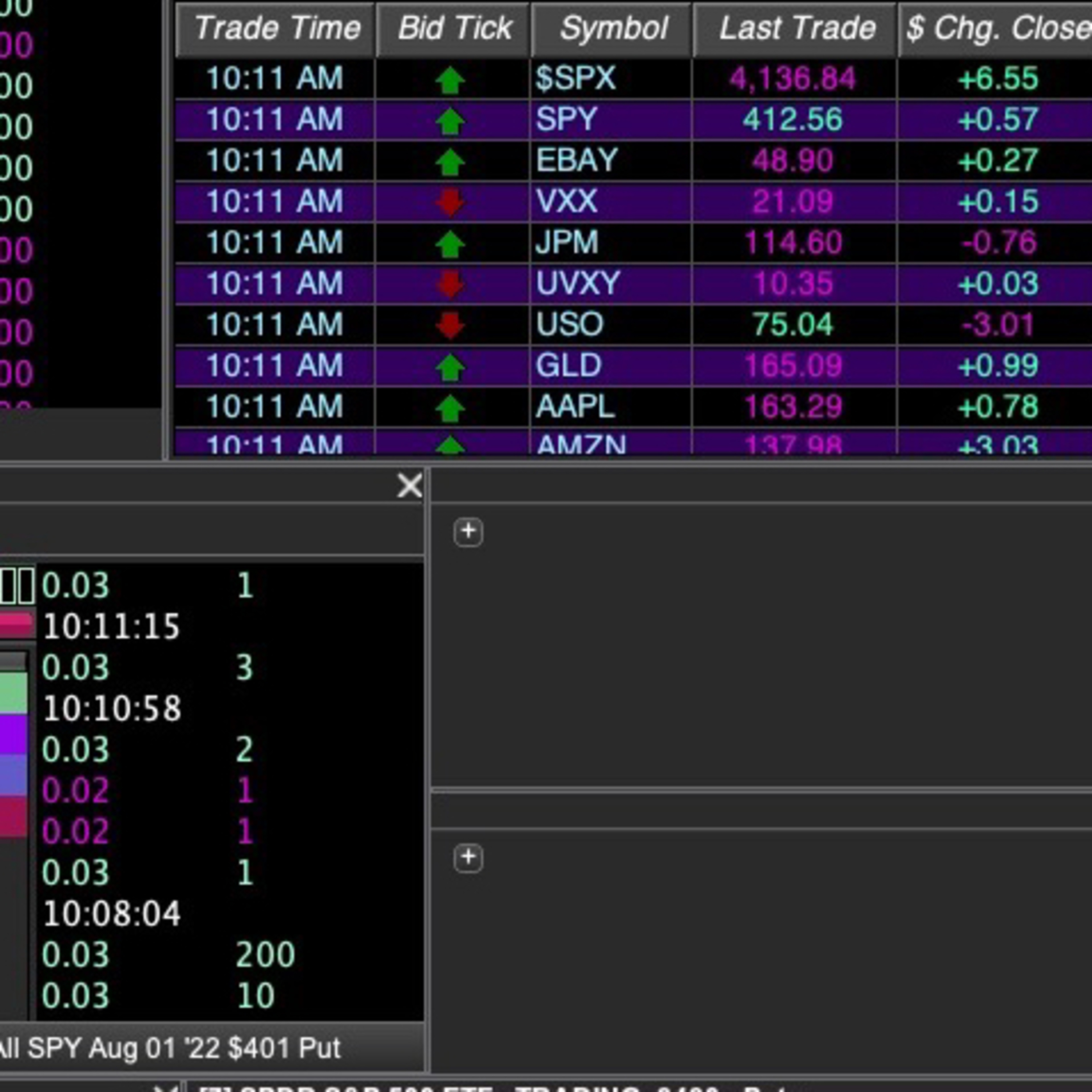Click the -0.76 change value for JPM
The width and height of the screenshot is (1092, 1092).
tap(999, 243)
